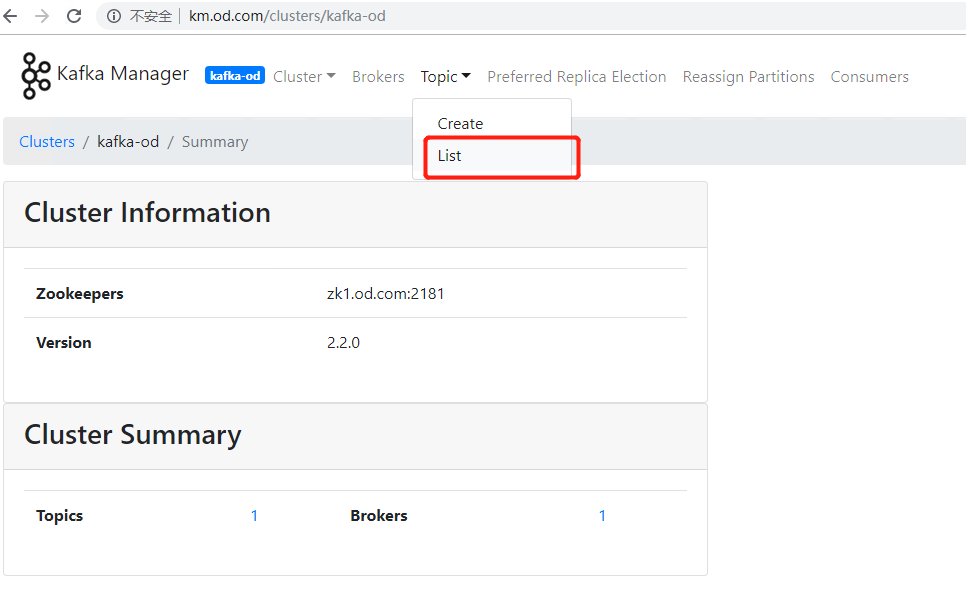
Task: Click the browser forward arrow
Action: [x=42, y=16]
